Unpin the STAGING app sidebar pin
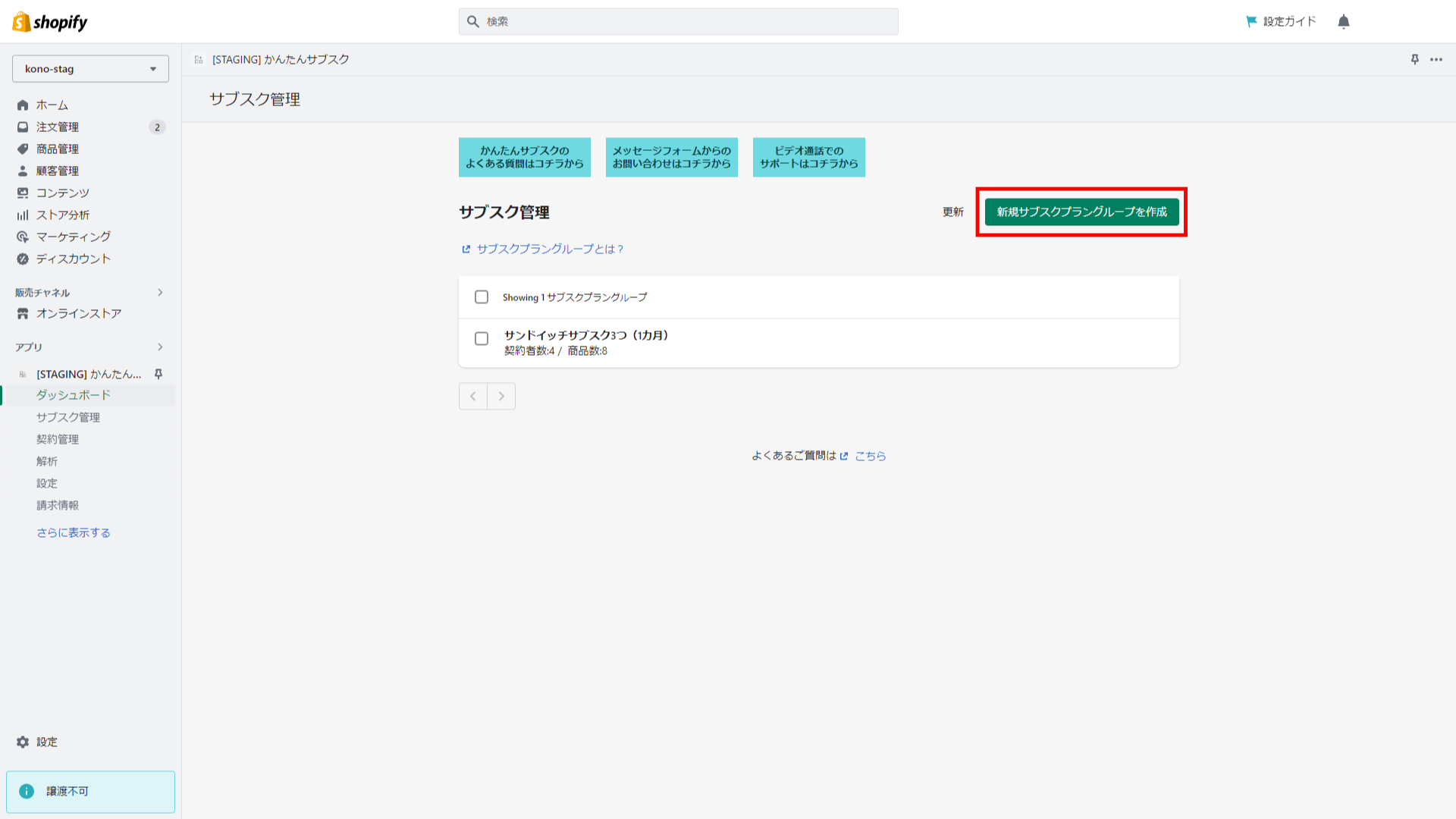 tap(158, 374)
